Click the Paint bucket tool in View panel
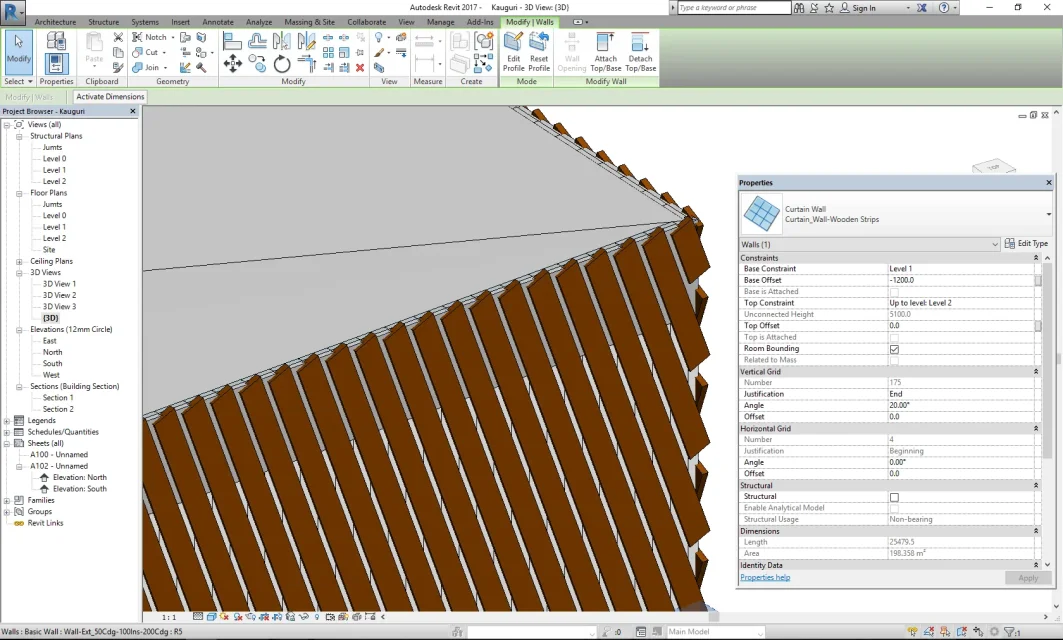Viewport: 1063px width, 640px height. pyautogui.click(x=379, y=52)
